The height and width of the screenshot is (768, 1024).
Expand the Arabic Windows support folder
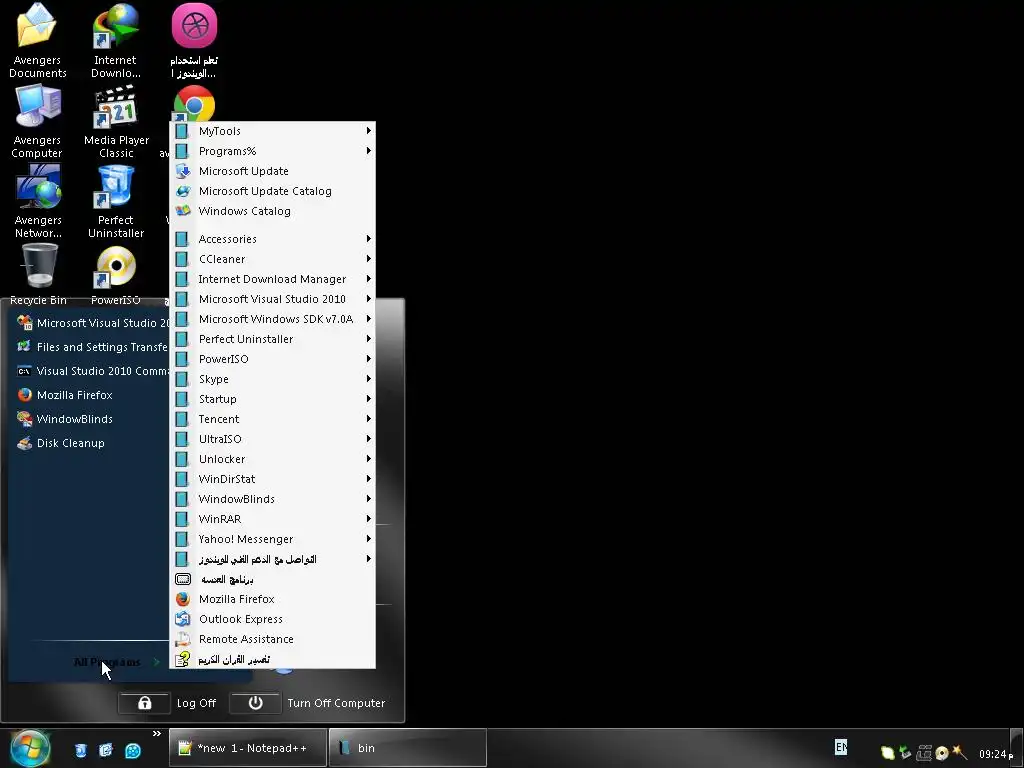click(x=272, y=559)
